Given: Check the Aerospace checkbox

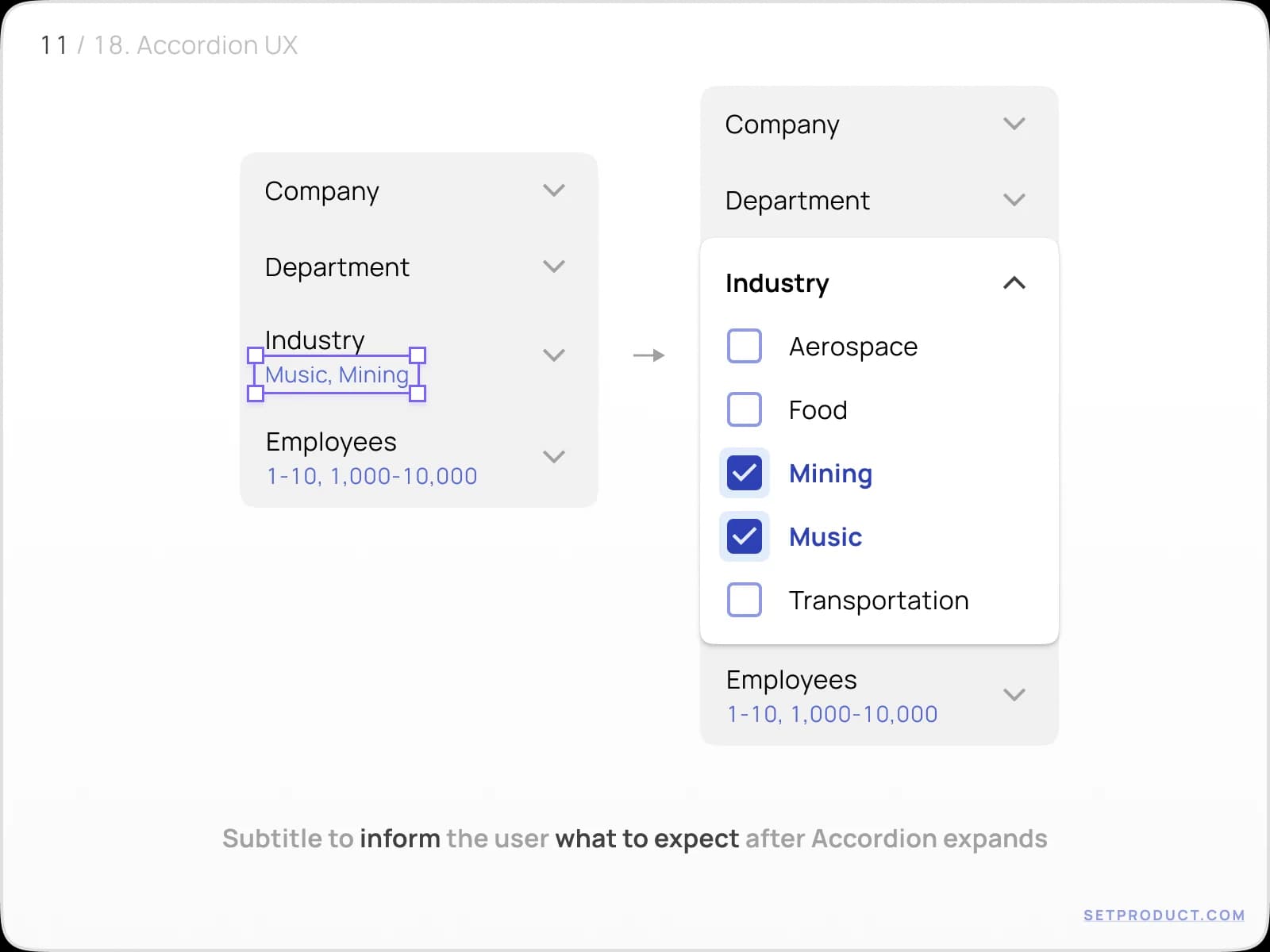Looking at the screenshot, I should (744, 346).
